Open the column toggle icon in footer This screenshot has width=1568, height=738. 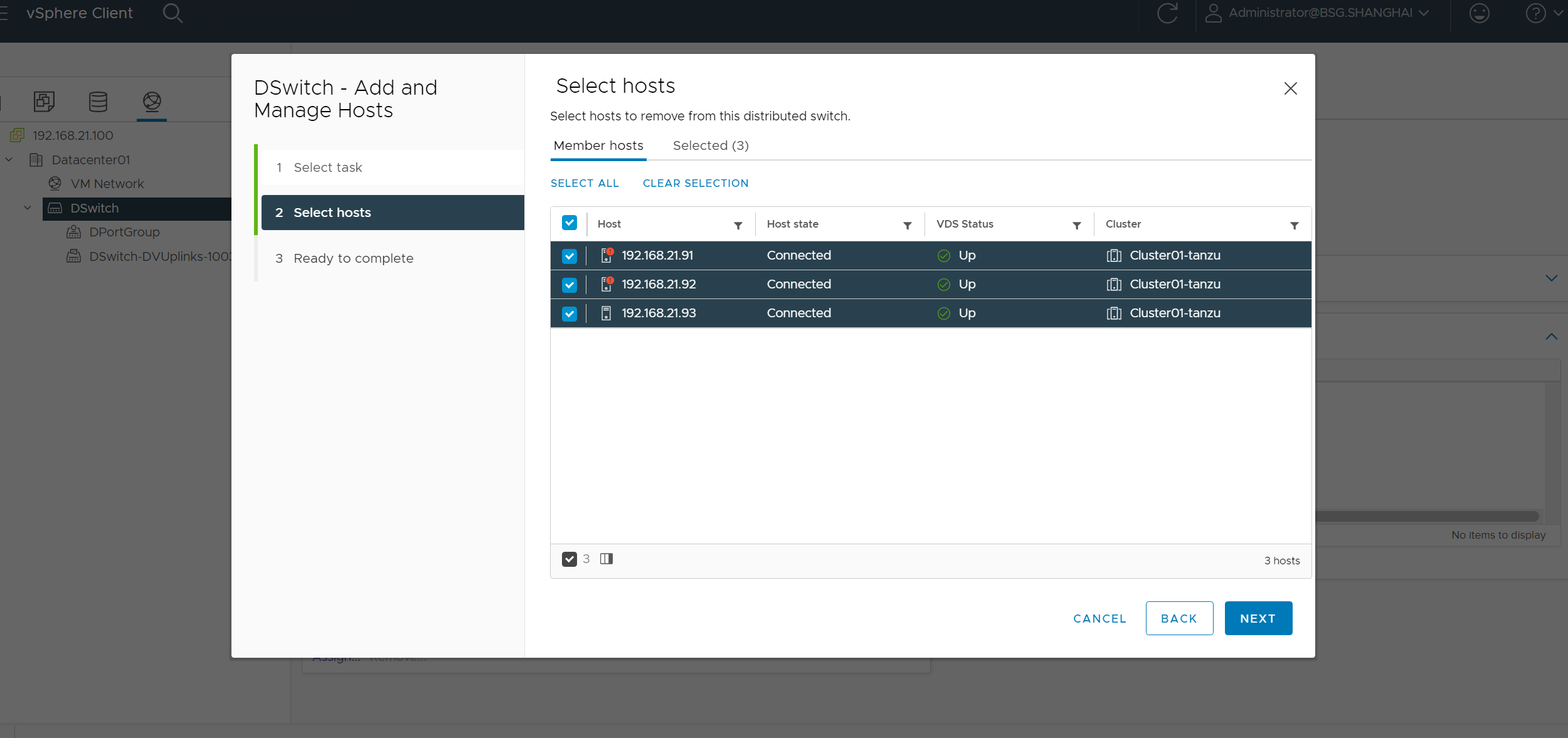[x=606, y=559]
